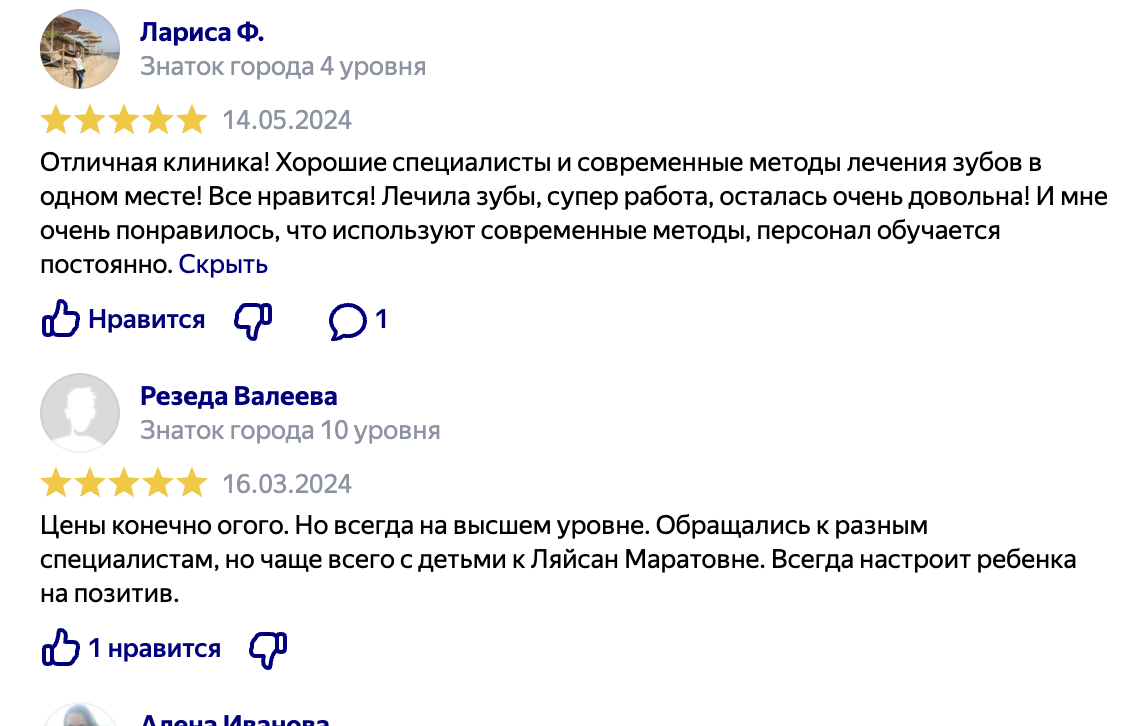This screenshot has height=726, width=1138.
Task: Click partially visible avatar at the bottom
Action: 80,714
